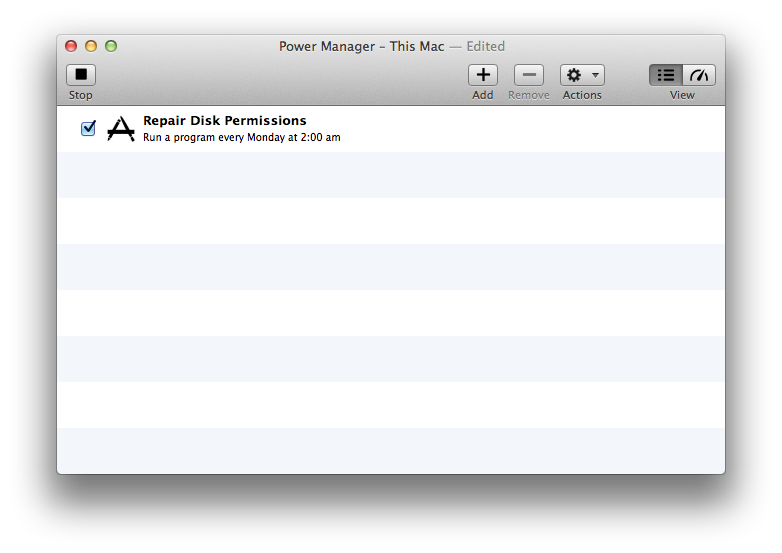
Task: Click the 'Power Manager – This Mac' window title
Action: [x=362, y=46]
